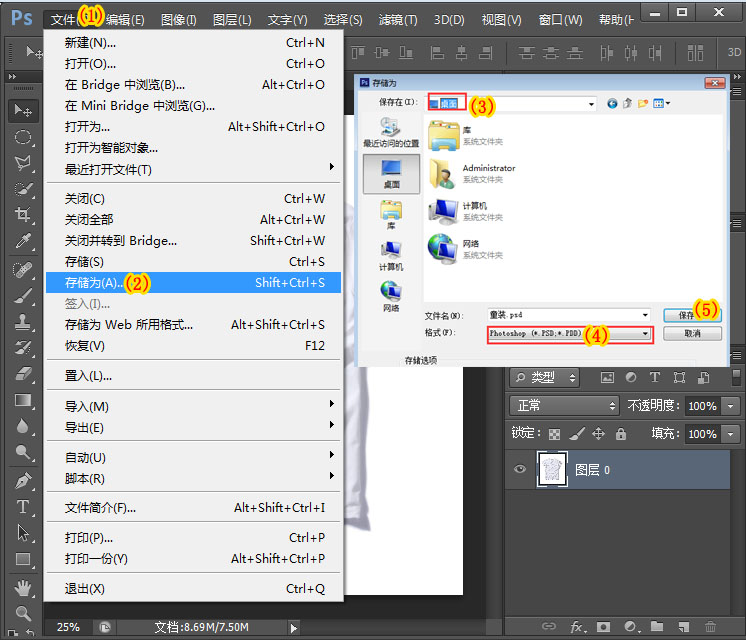Click the 保存 button

692,315
